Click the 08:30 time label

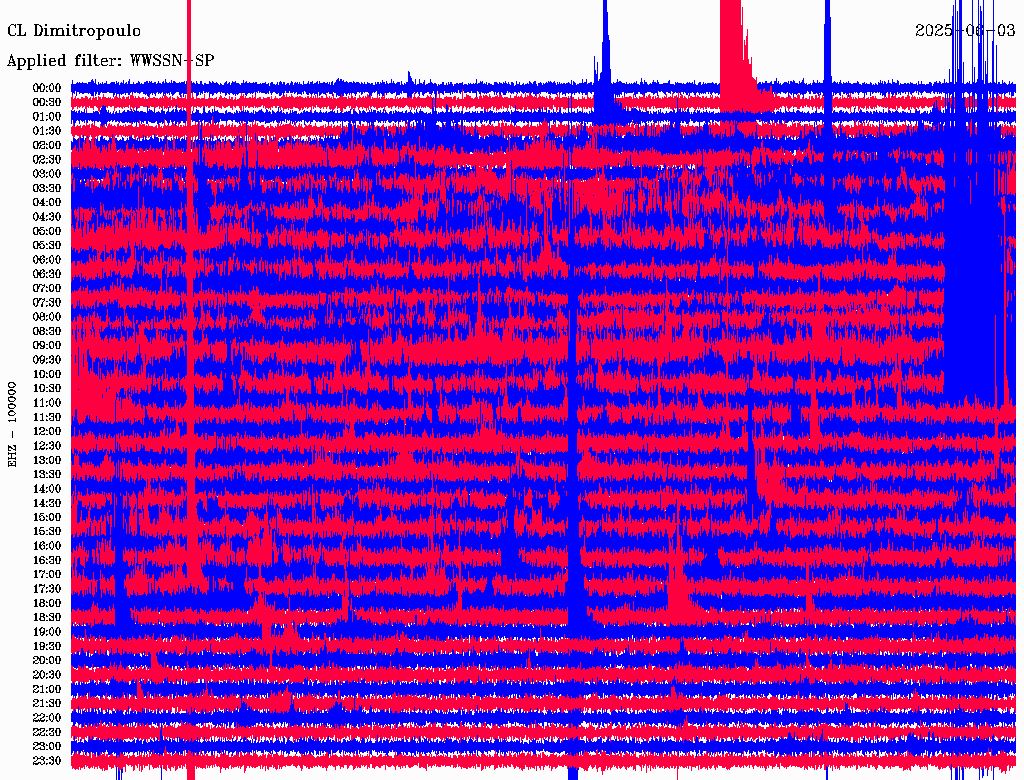point(47,332)
